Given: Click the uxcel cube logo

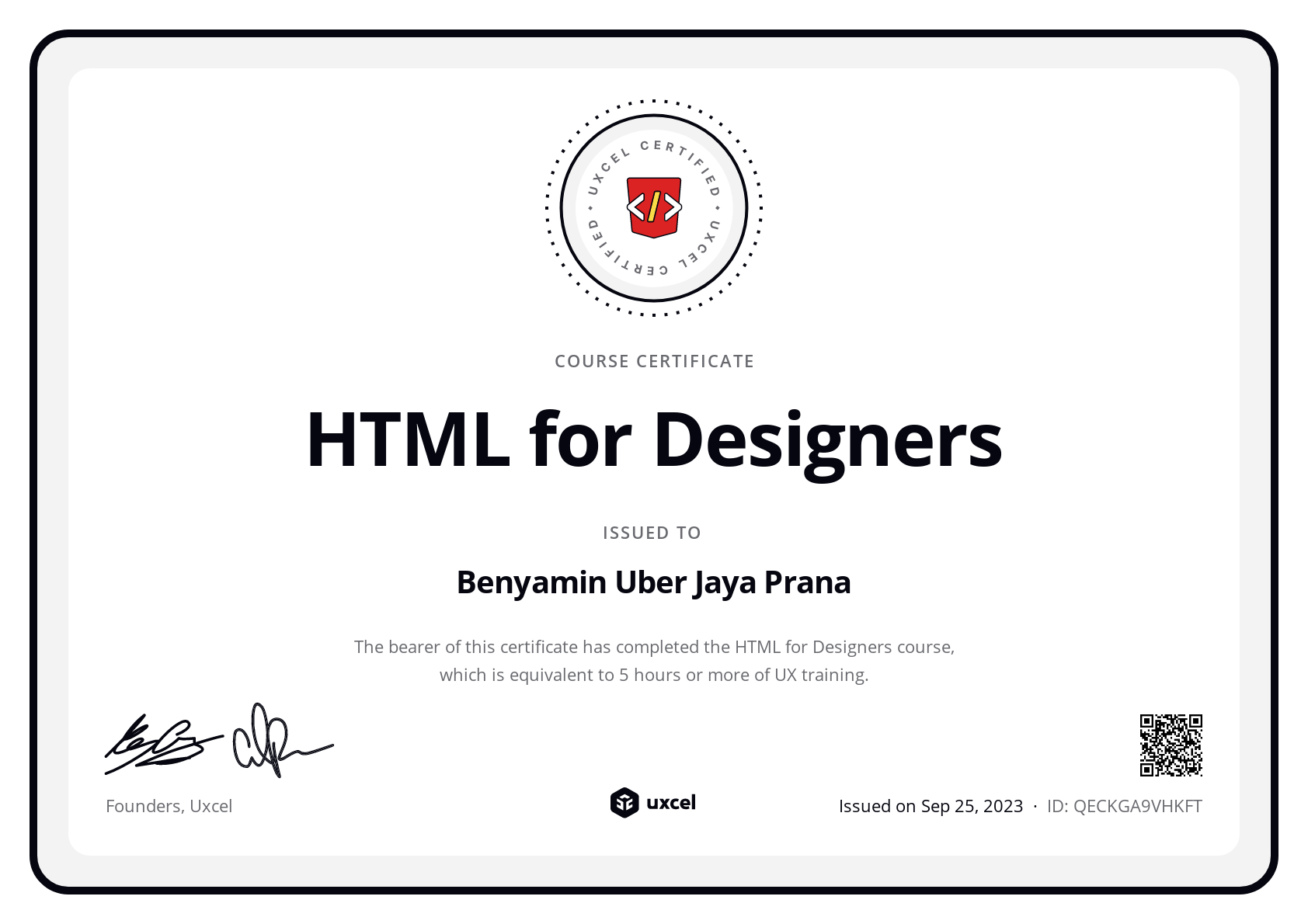Looking at the screenshot, I should tap(624, 803).
